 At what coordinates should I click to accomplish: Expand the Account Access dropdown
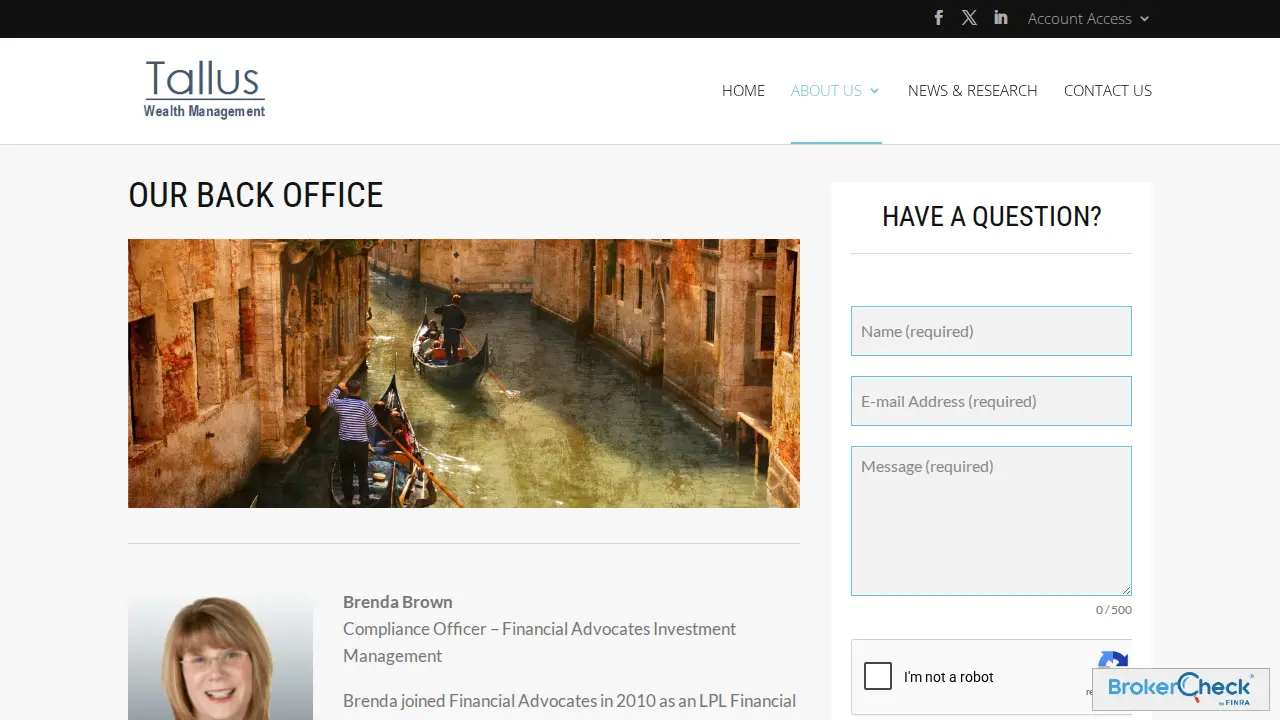[x=1089, y=18]
